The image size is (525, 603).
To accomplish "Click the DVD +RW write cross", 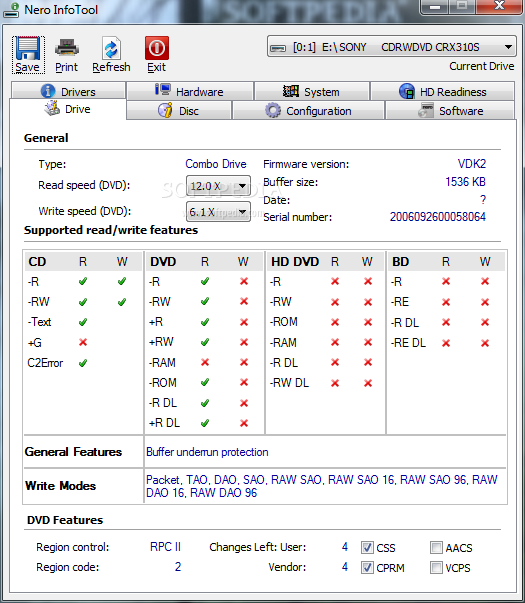I will (244, 342).
